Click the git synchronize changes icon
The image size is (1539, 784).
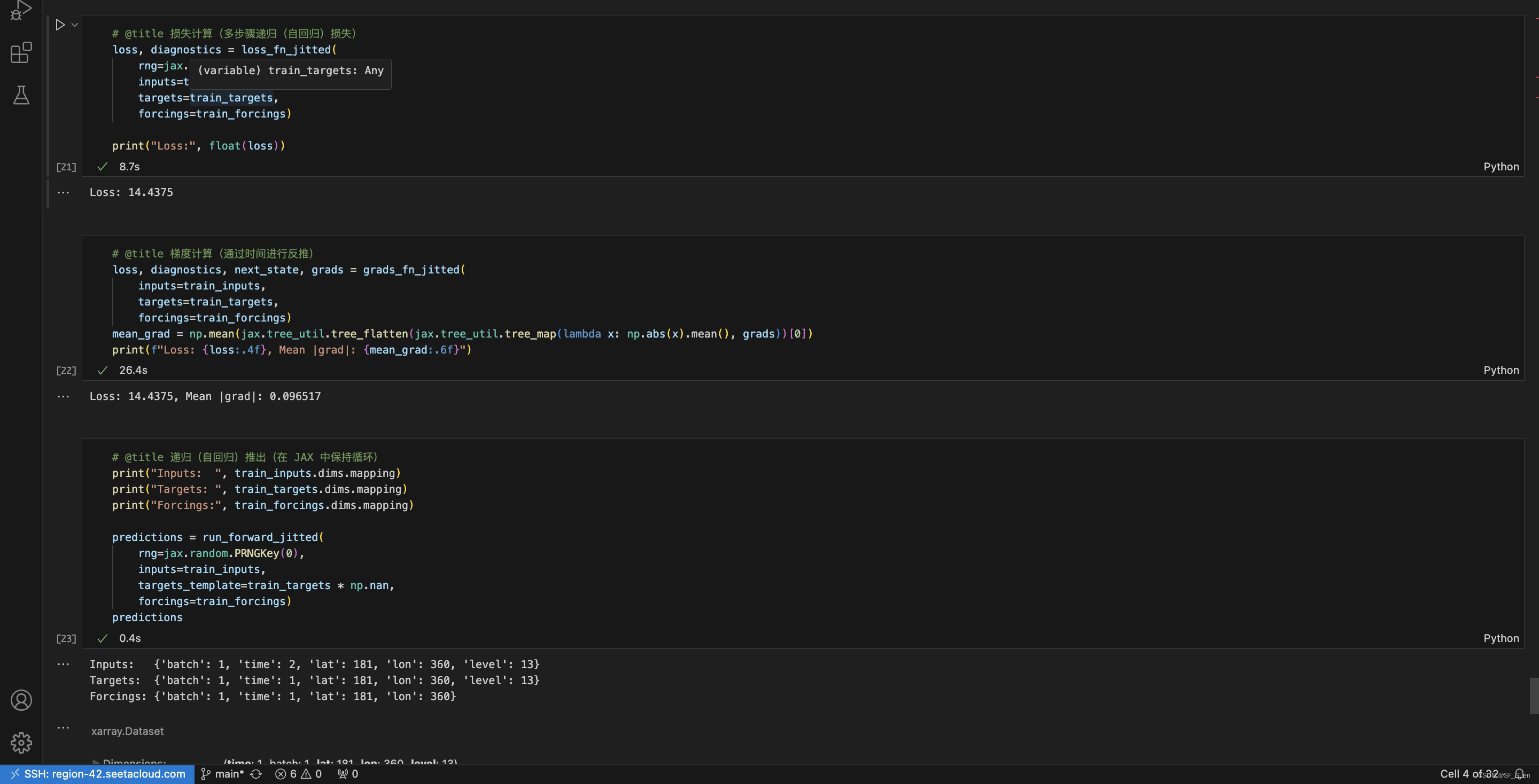click(256, 774)
